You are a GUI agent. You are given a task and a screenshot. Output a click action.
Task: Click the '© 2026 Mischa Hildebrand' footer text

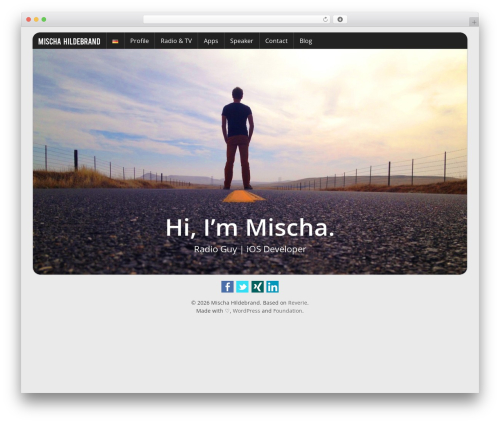click(226, 303)
